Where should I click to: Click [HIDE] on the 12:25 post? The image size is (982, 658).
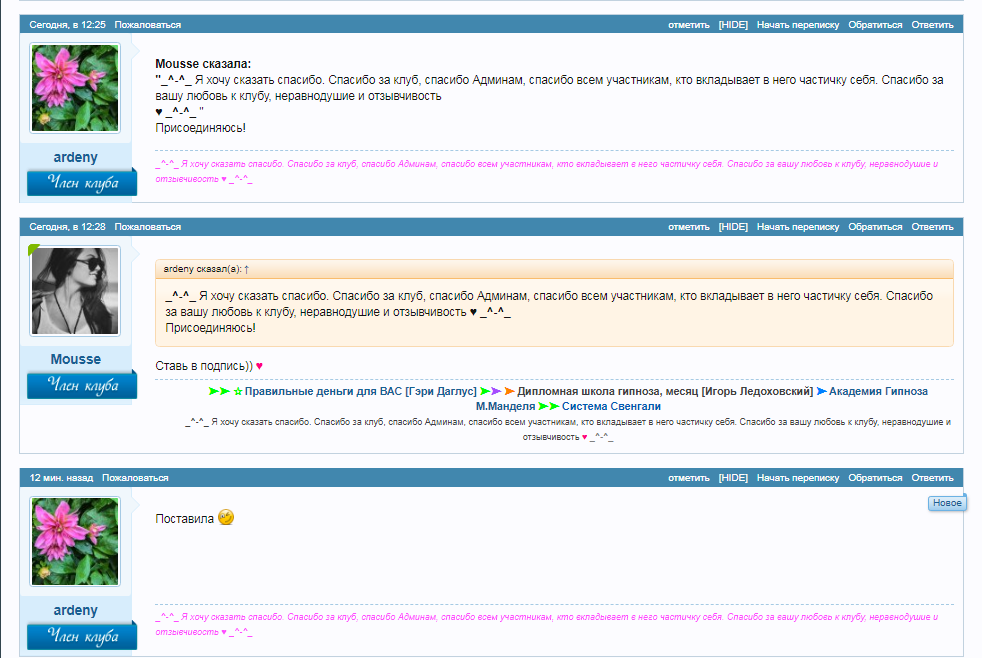[733, 25]
